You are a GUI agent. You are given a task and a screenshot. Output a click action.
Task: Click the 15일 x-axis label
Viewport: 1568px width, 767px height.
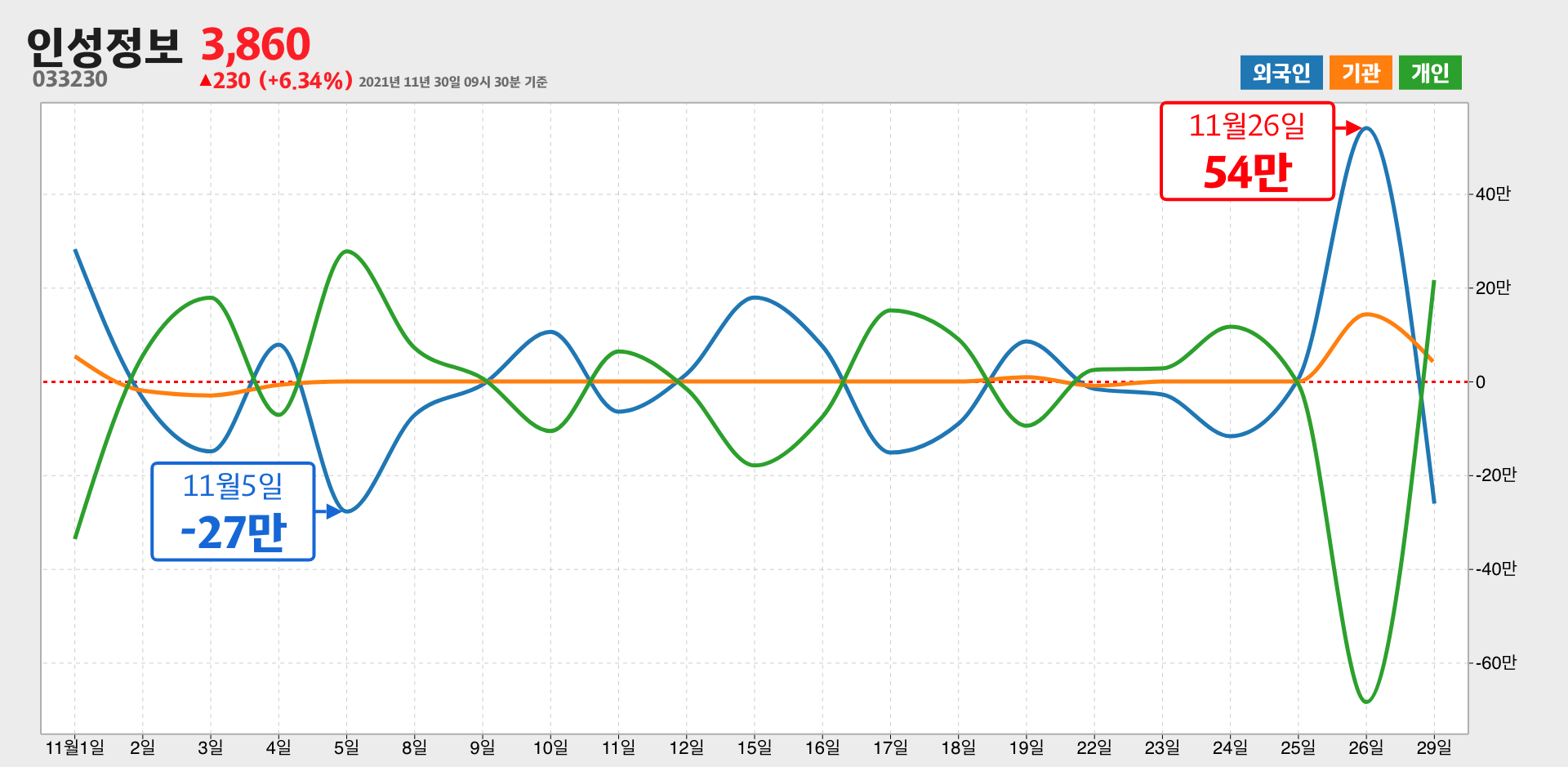pos(755,747)
